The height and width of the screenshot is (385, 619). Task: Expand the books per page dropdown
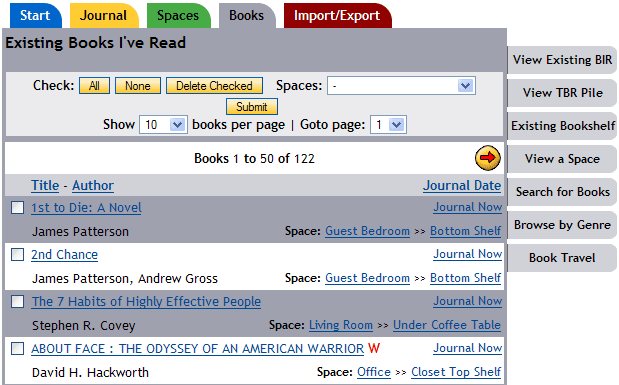(x=163, y=125)
